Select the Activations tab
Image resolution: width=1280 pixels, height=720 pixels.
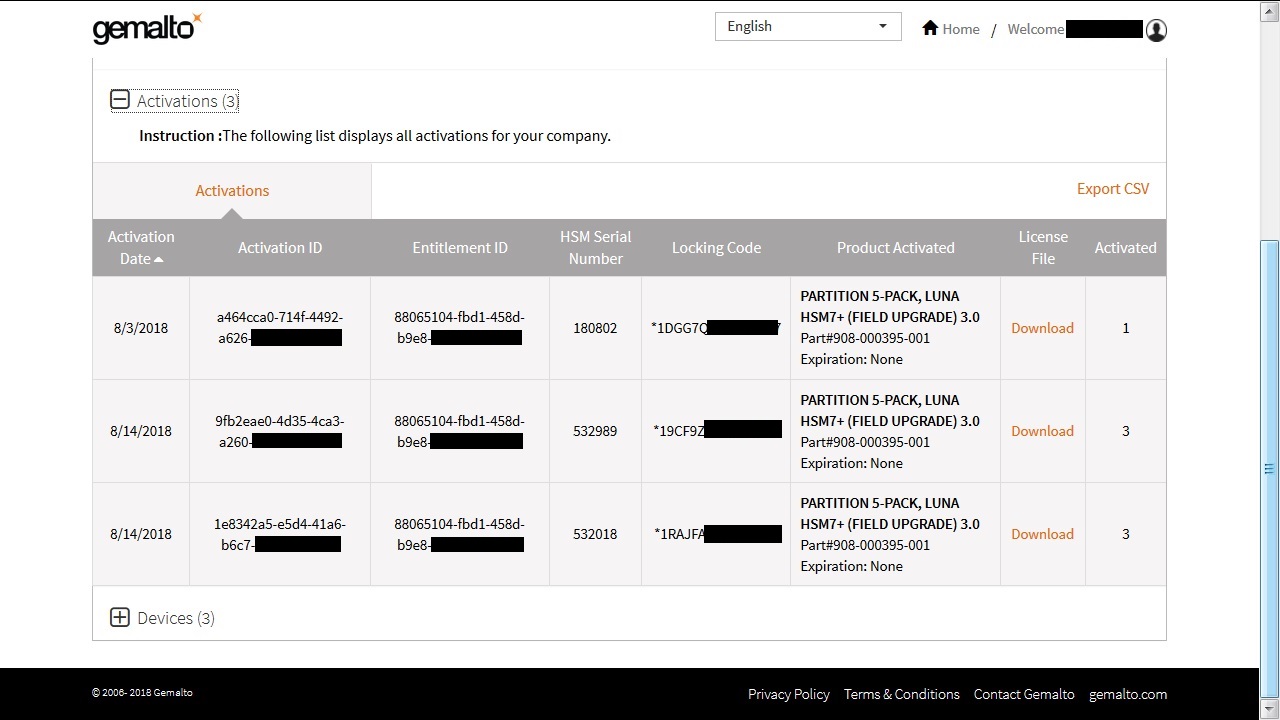pyautogui.click(x=232, y=190)
